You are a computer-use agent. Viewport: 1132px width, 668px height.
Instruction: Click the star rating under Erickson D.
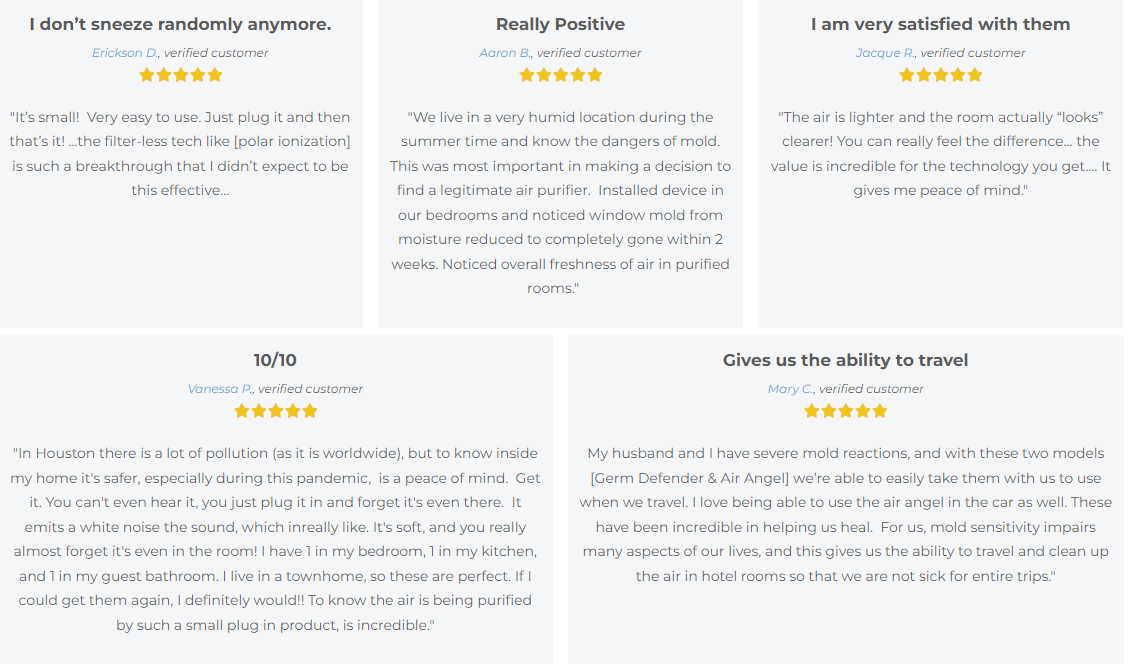(180, 75)
